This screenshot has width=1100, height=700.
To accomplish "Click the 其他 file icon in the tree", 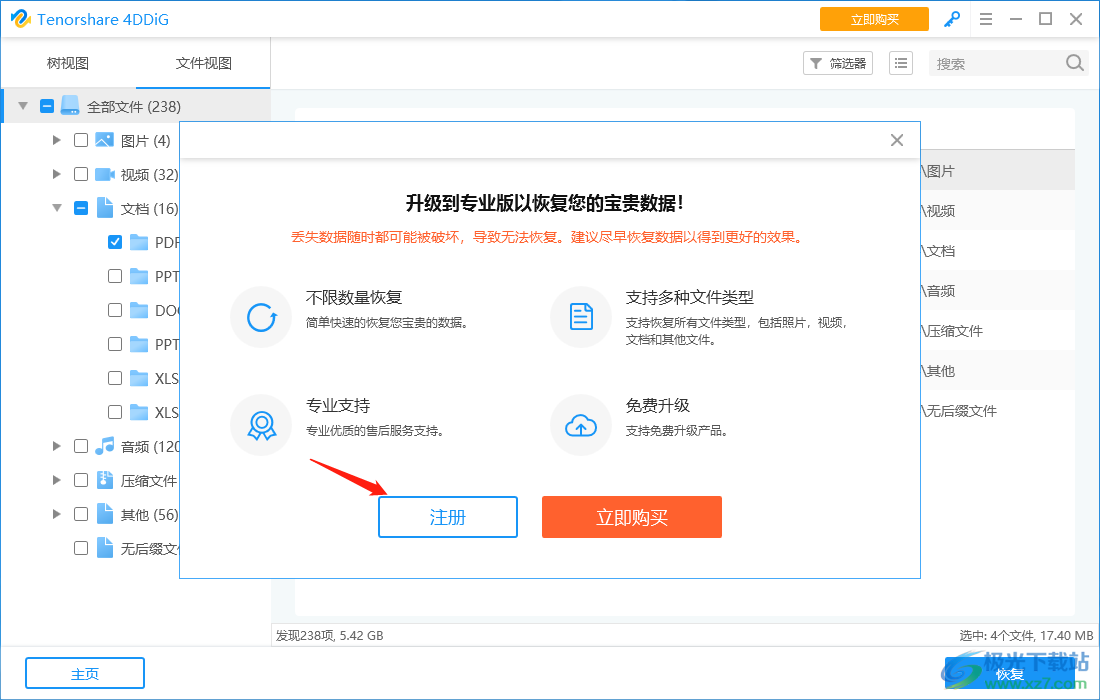I will tap(105, 513).
